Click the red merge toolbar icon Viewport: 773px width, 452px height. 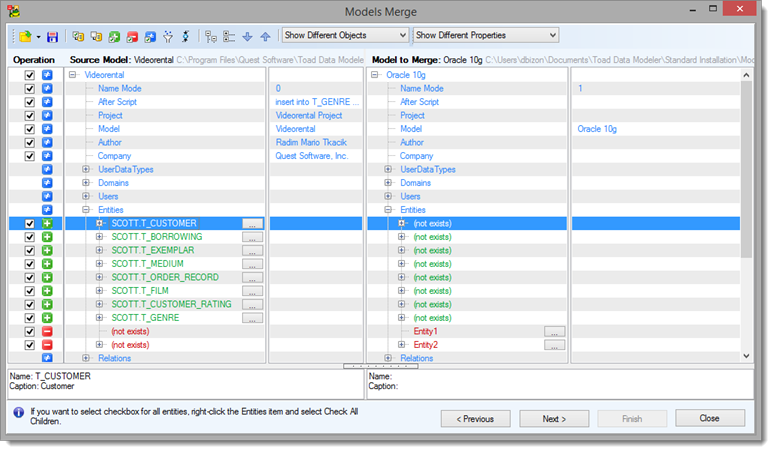click(132, 36)
